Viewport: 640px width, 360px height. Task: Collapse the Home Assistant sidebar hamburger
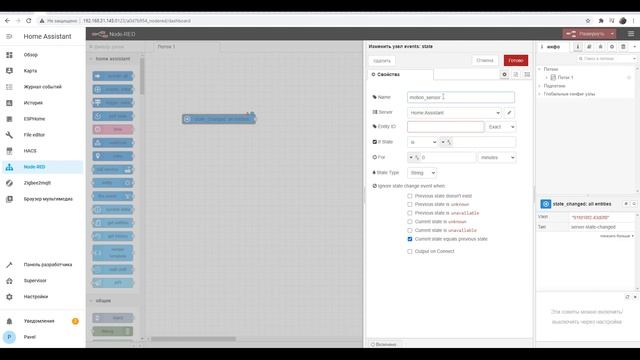[9, 36]
